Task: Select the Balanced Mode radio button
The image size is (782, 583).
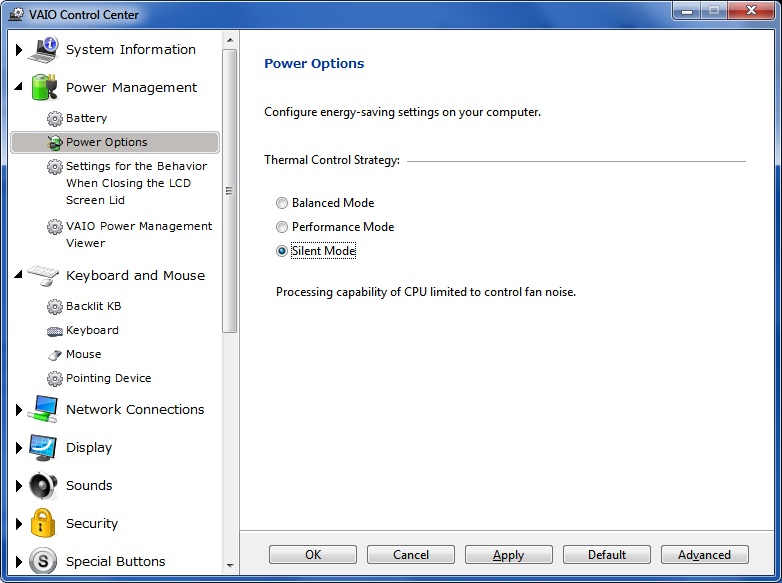Action: coord(282,203)
